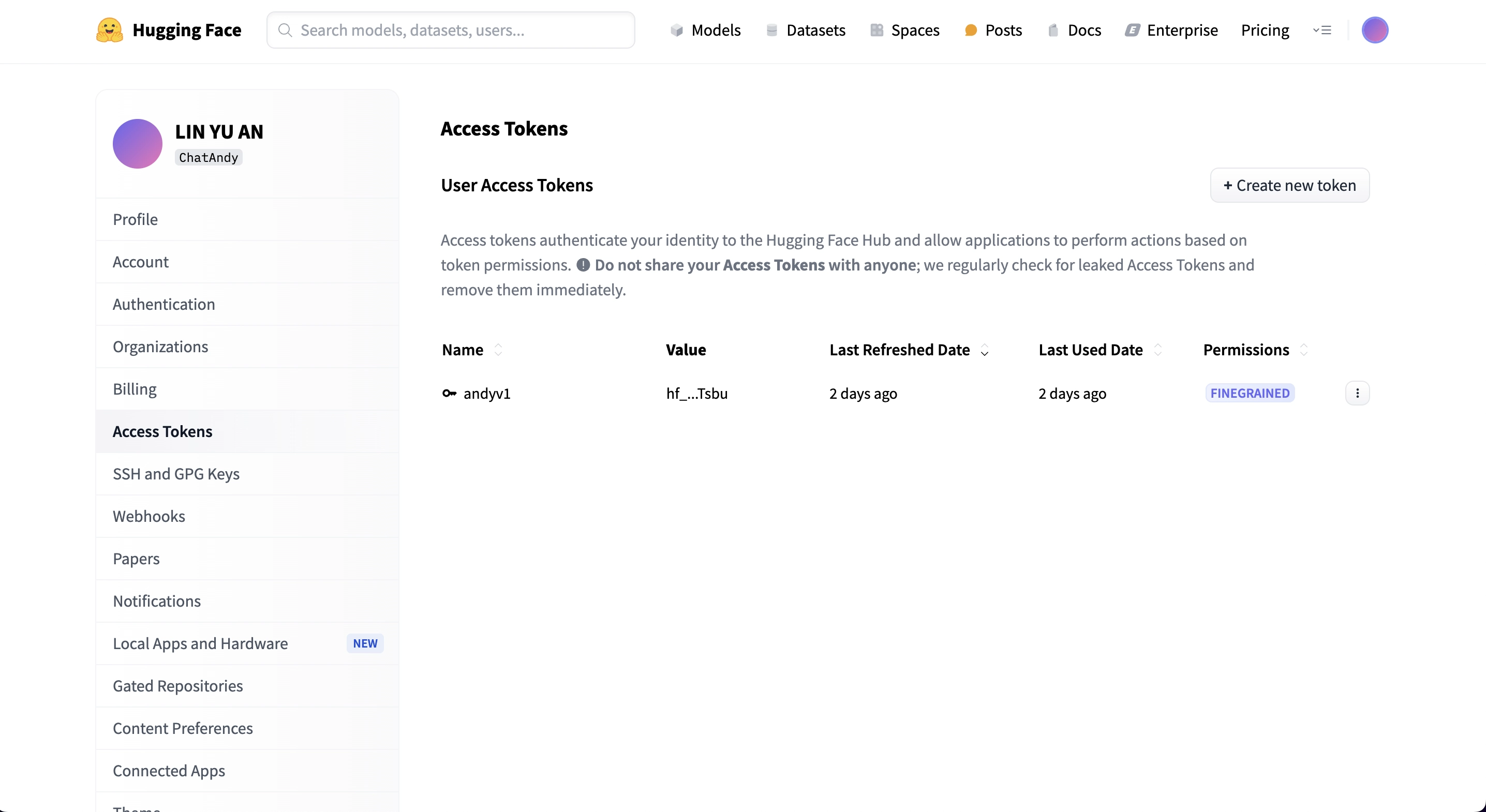This screenshot has height=812, width=1486.
Task: Select Access Tokens in sidebar
Action: [247, 431]
